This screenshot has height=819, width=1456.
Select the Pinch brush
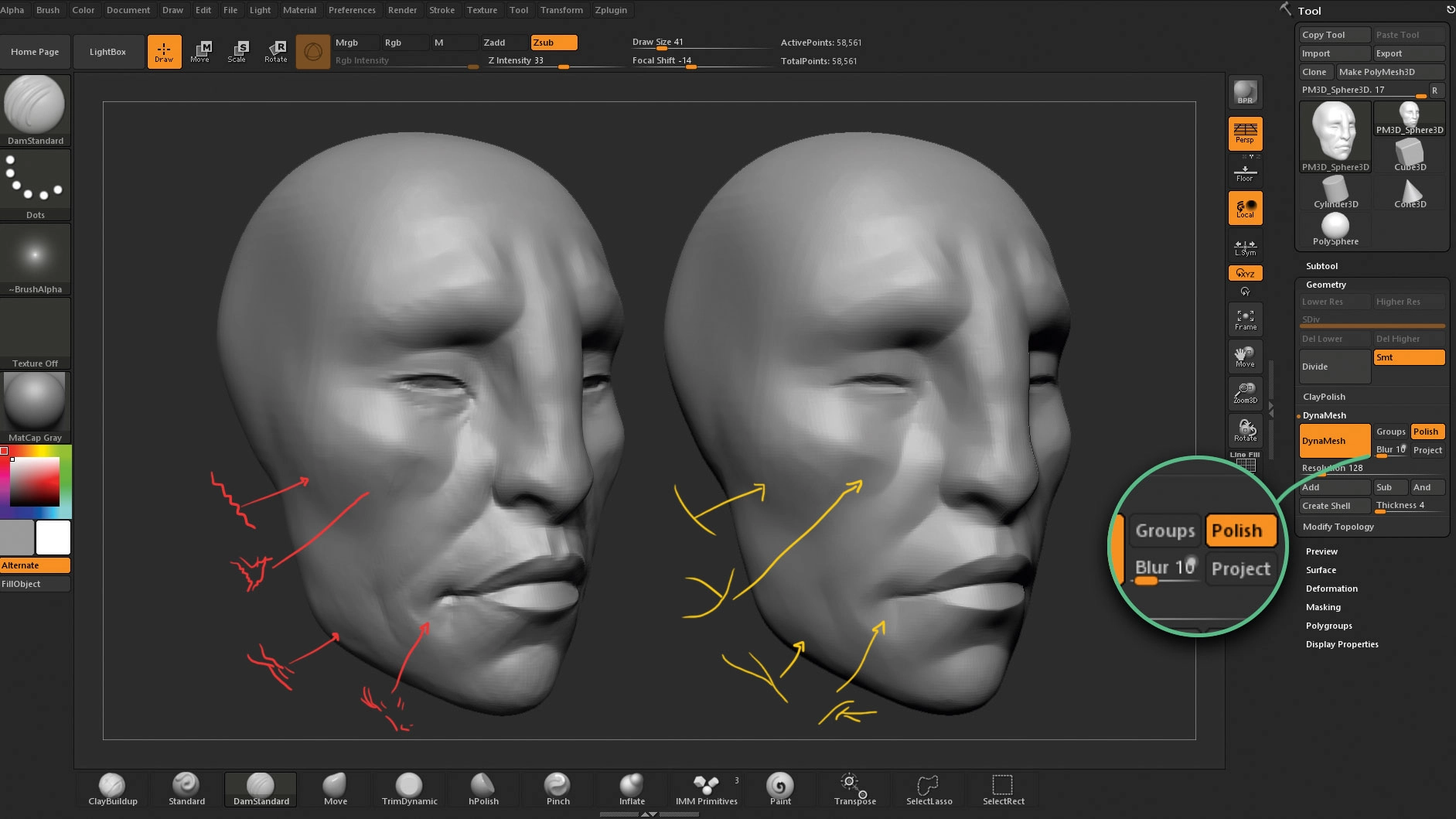(x=558, y=790)
